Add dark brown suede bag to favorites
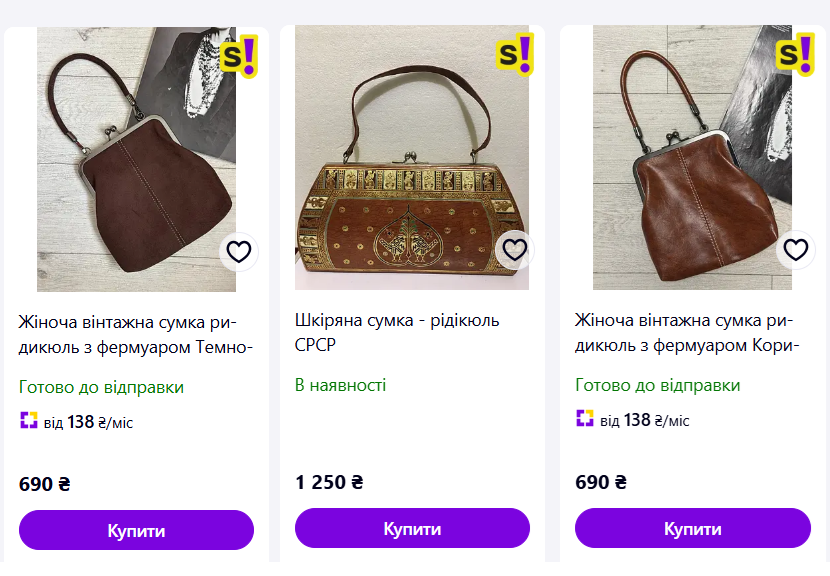830x576 pixels. coord(239,252)
